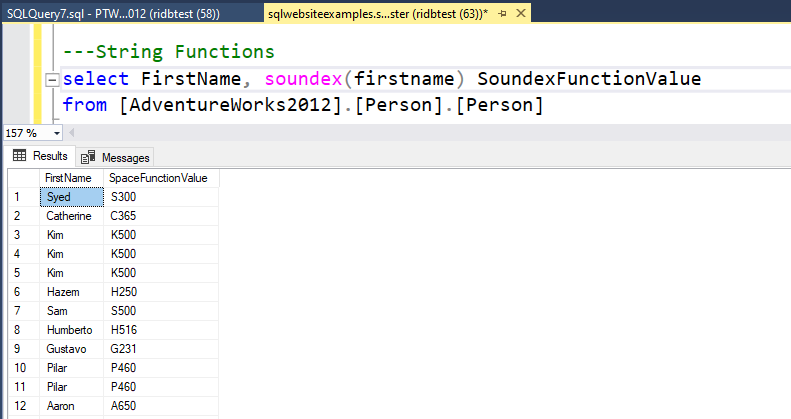Click the String Functions comment line
The width and height of the screenshot is (791, 419).
click(x=168, y=52)
